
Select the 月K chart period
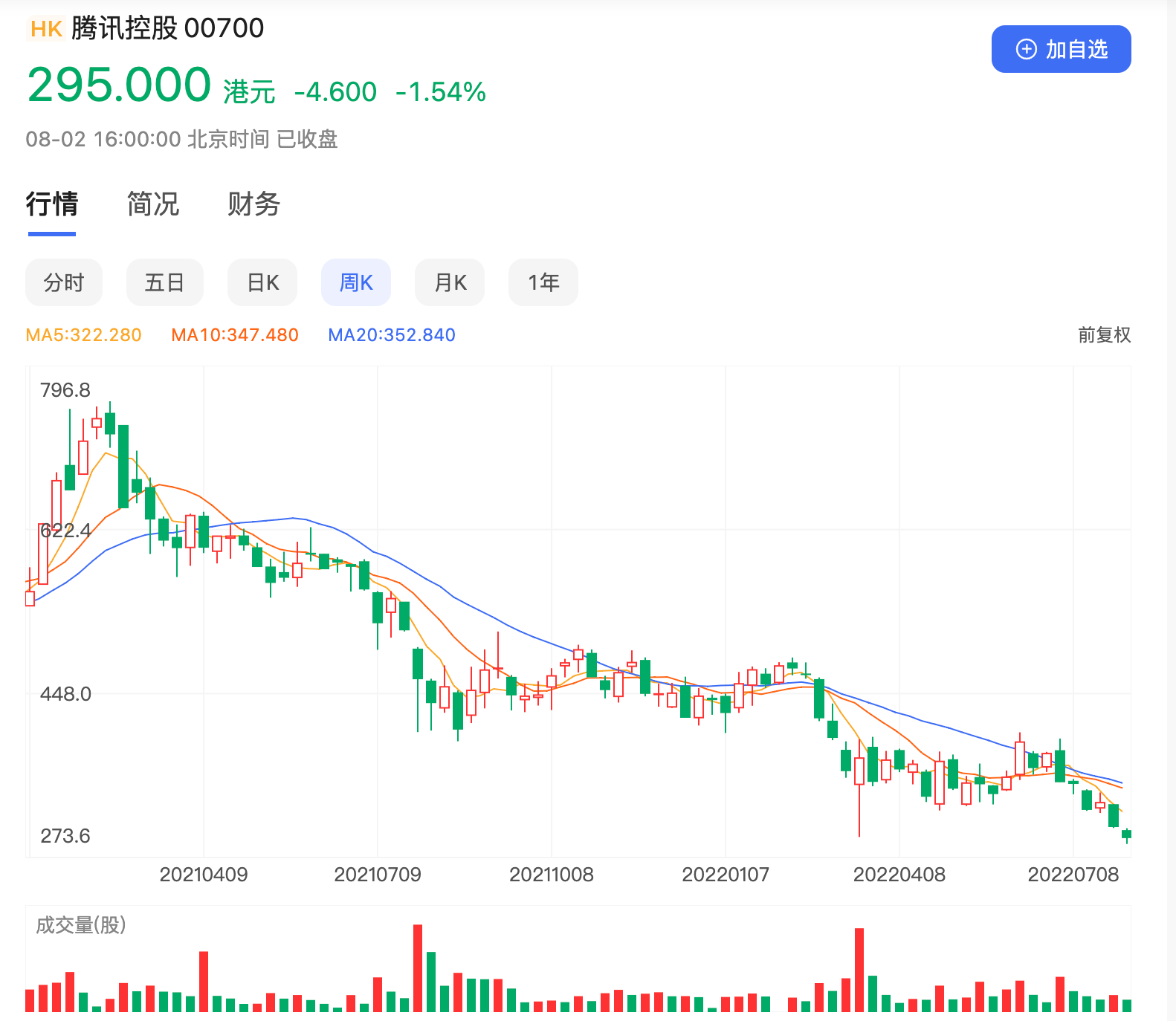click(450, 282)
